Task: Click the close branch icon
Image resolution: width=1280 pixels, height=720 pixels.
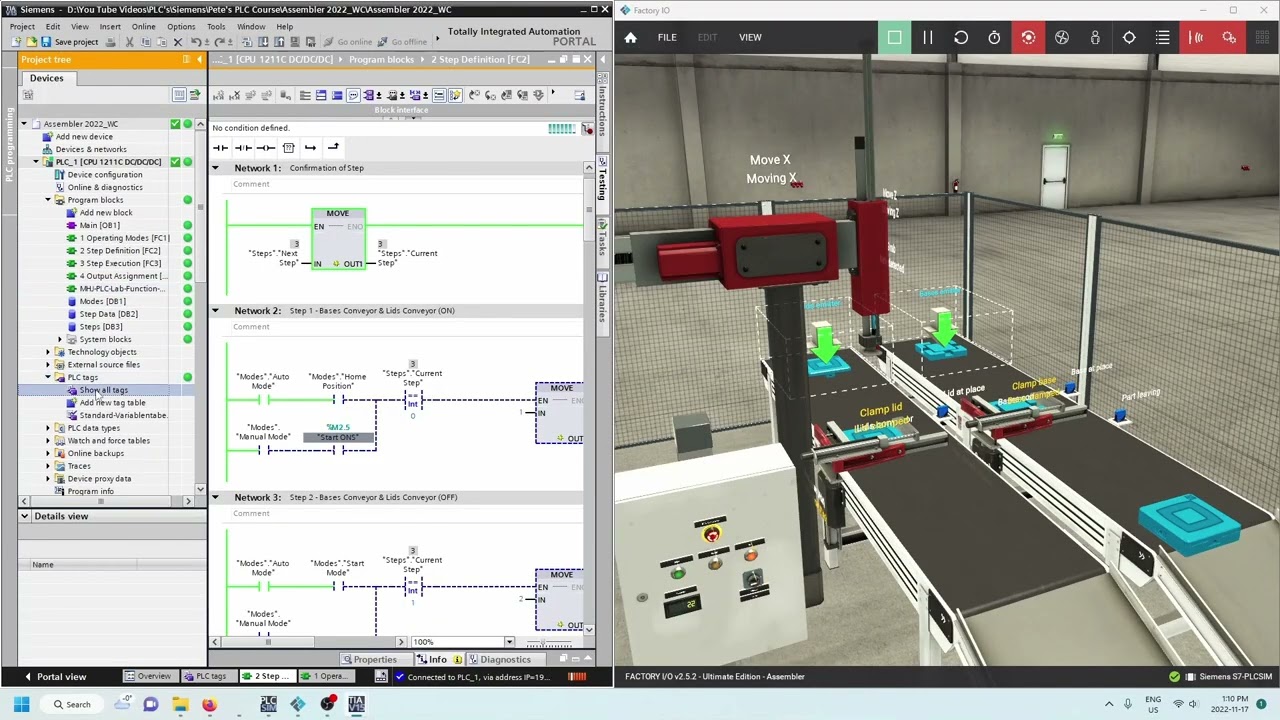Action: pos(333,147)
